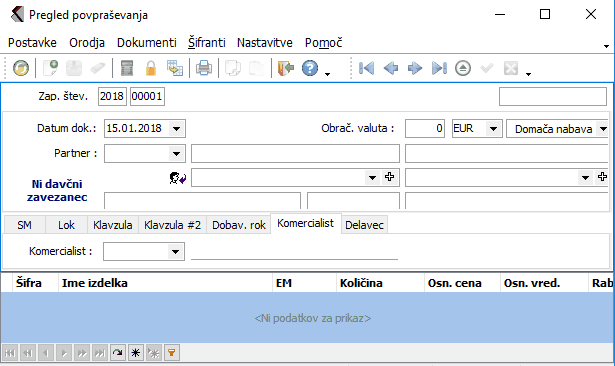Expand the contact person combo box arrow

(x=372, y=178)
